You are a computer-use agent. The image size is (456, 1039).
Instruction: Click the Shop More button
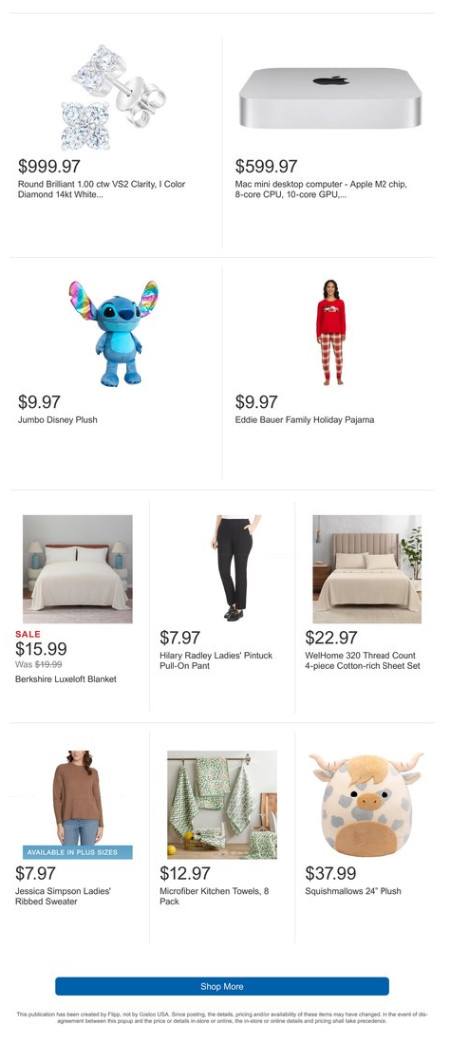point(222,986)
